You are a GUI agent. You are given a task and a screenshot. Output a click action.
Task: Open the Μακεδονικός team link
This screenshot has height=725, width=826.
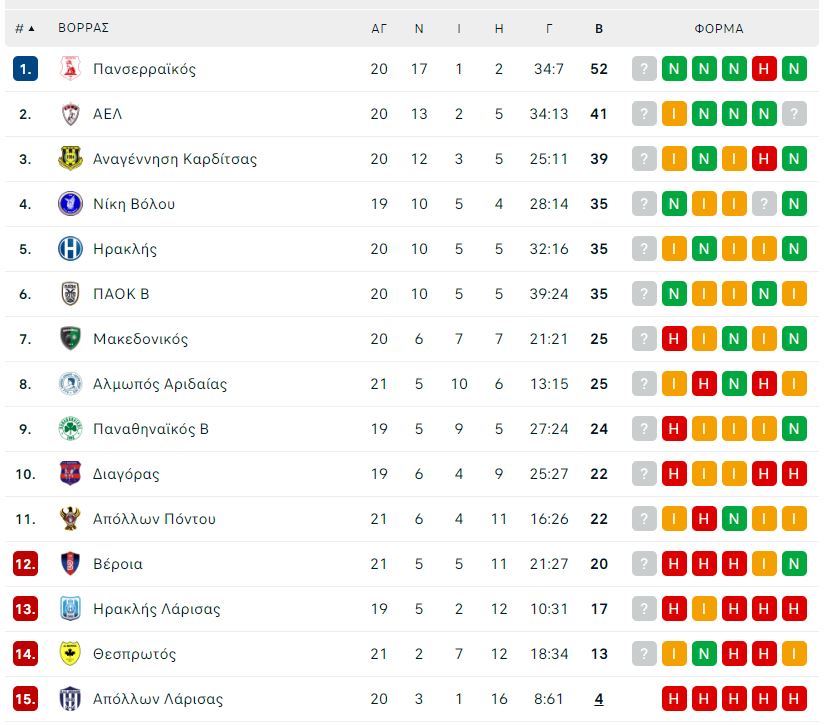(140, 339)
